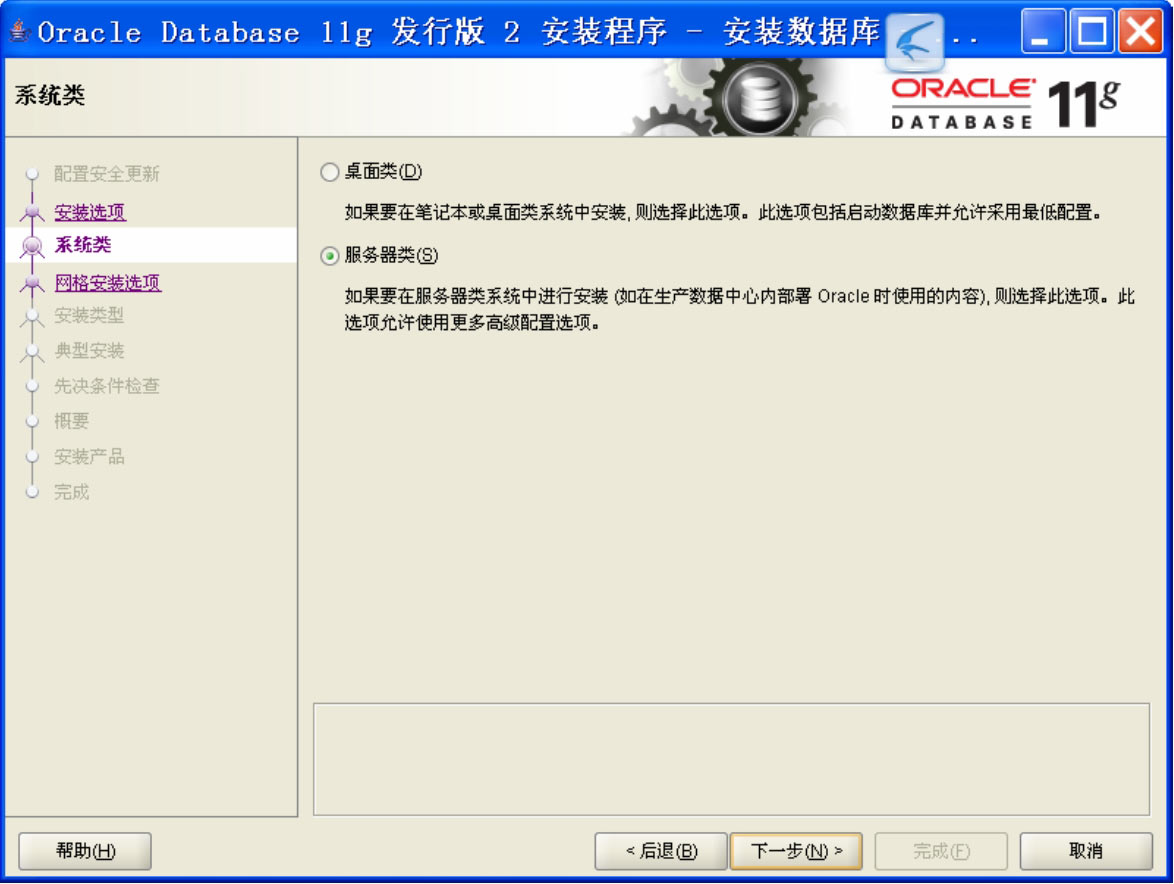The image size is (1174, 884).
Task: Click the Java icon in title bar
Action: (20, 31)
